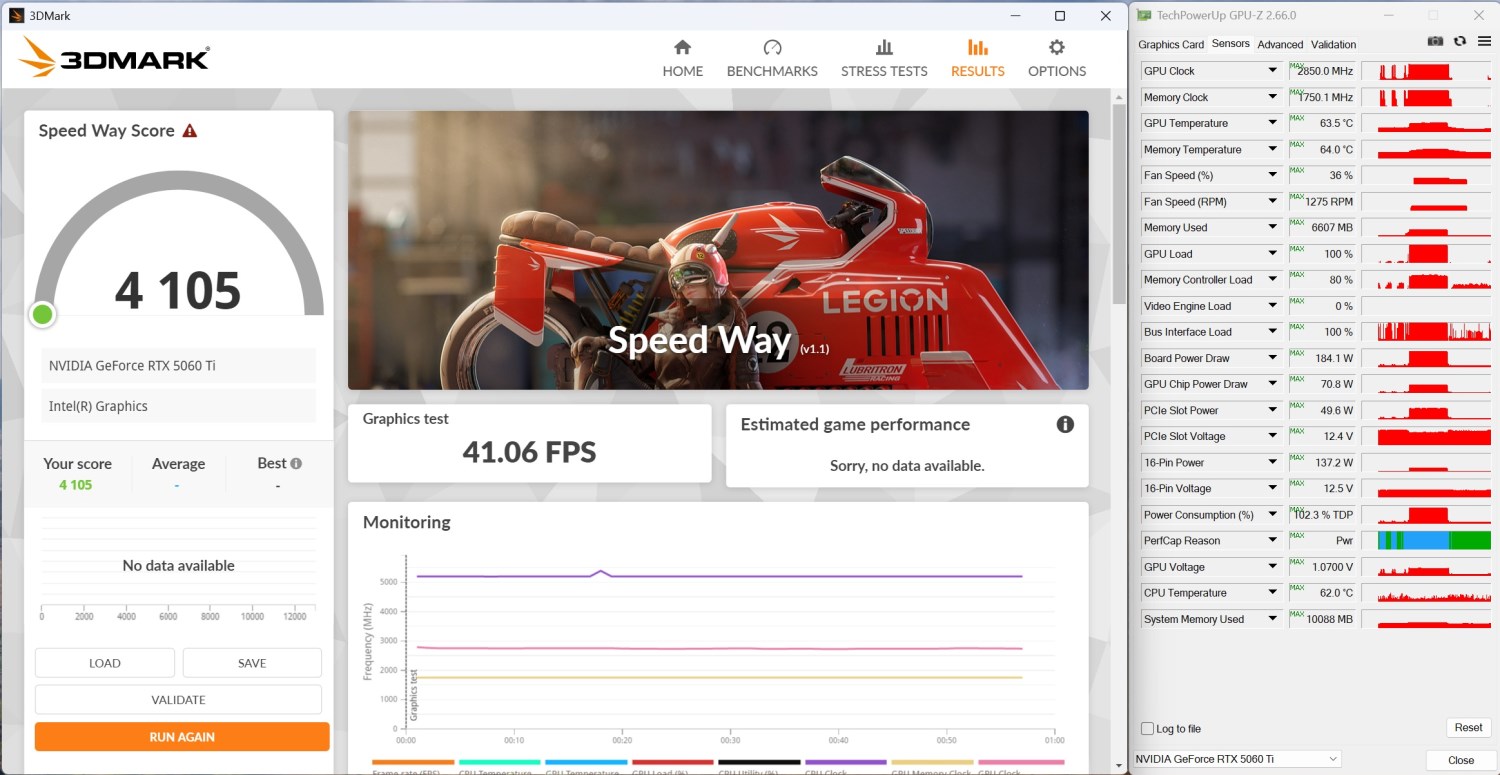
Task: Click the Close button in GPU-Z
Action: point(1461,760)
